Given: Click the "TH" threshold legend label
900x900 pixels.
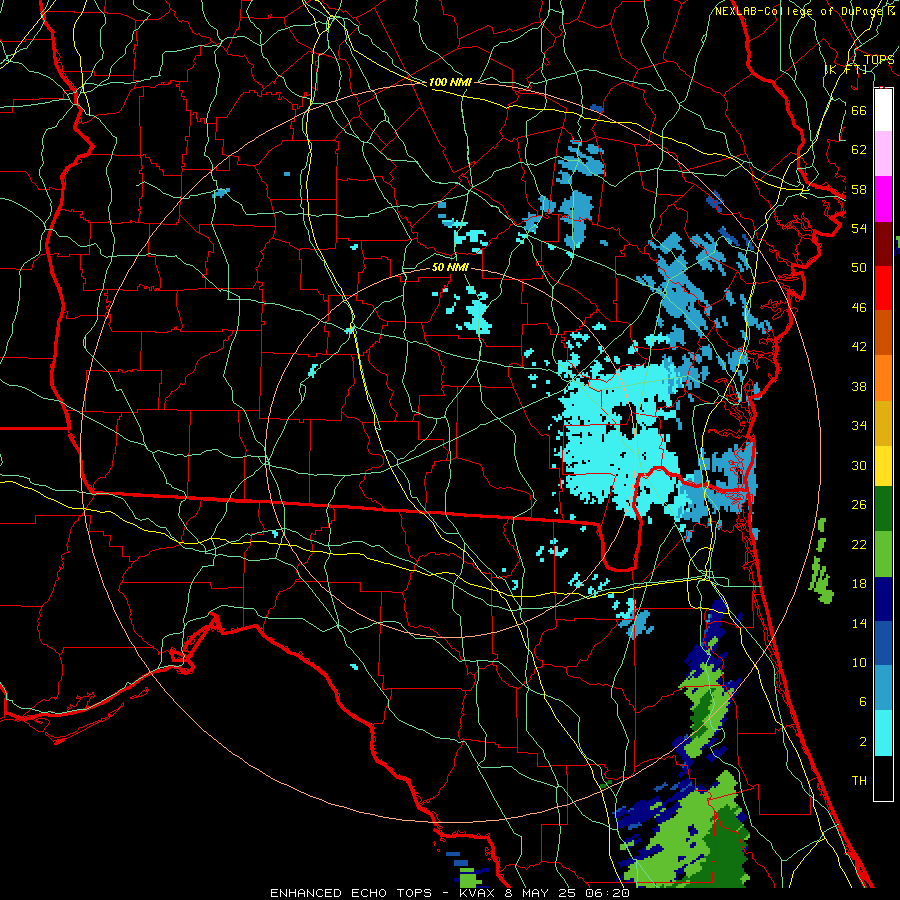Looking at the screenshot, I should pyautogui.click(x=859, y=781).
